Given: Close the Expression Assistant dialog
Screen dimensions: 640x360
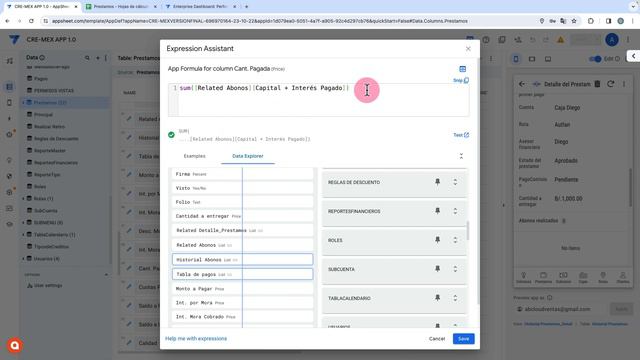Looking at the screenshot, I should (468, 49).
